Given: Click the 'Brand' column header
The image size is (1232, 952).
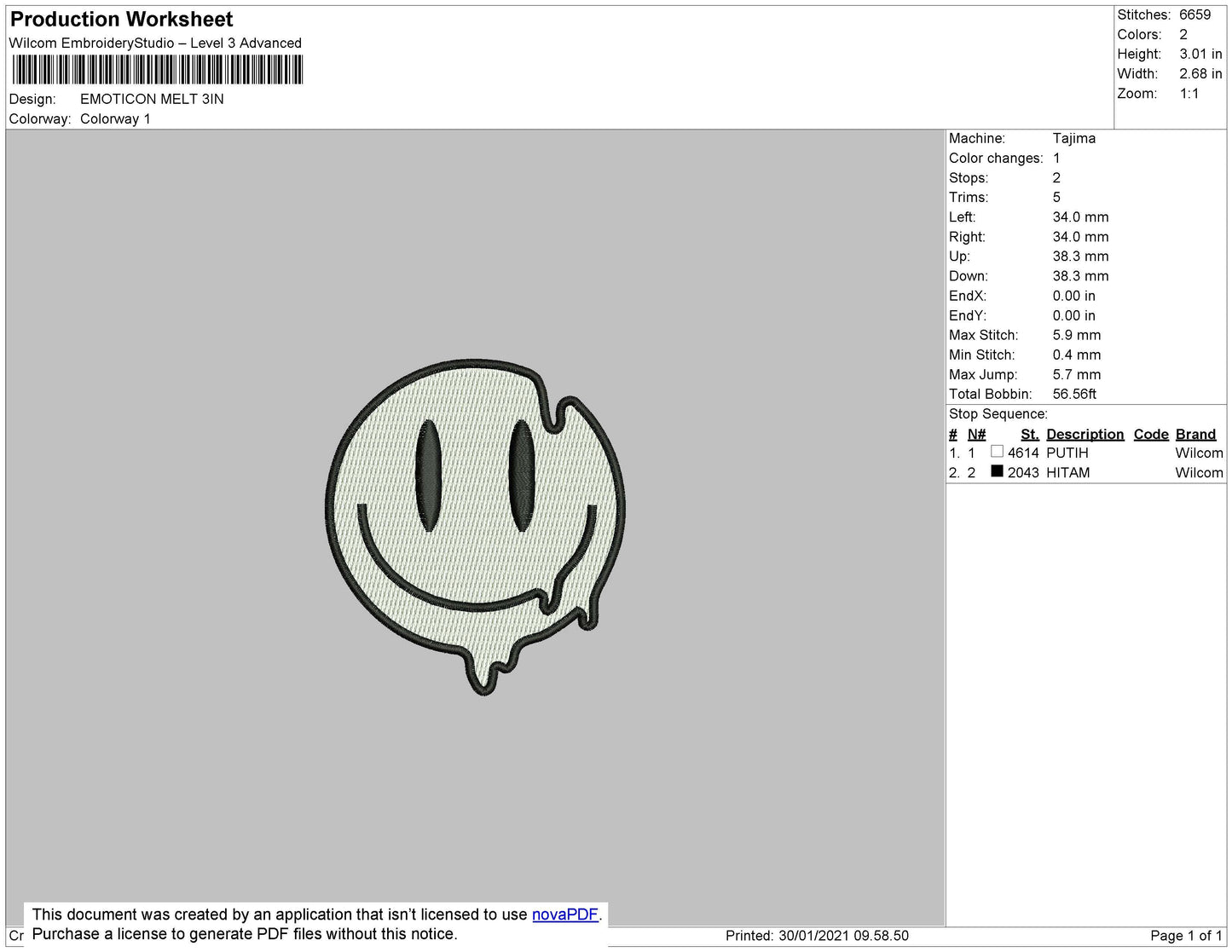Looking at the screenshot, I should (x=1195, y=434).
